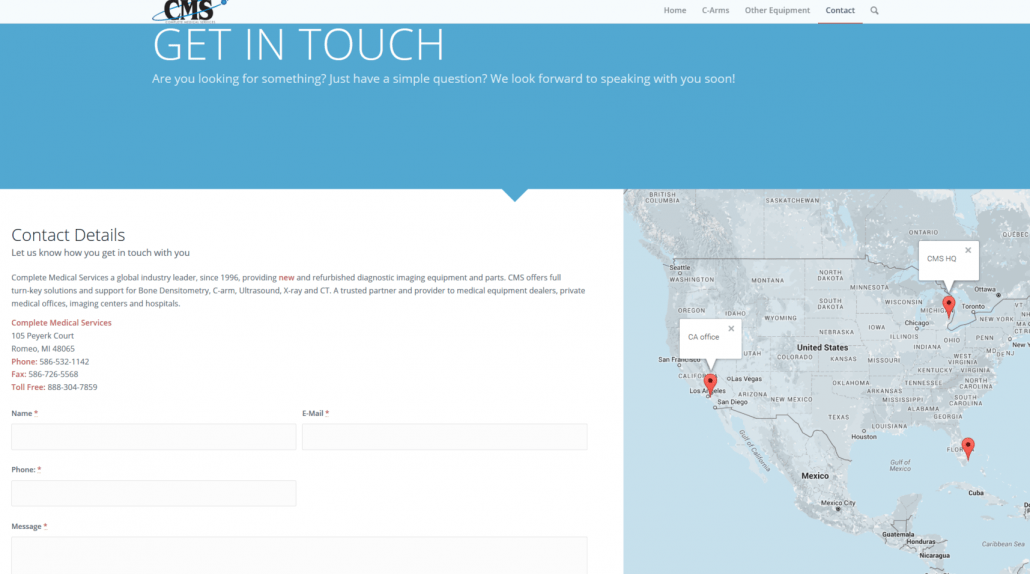
Task: Click the red CMS HQ map marker
Action: tap(949, 305)
